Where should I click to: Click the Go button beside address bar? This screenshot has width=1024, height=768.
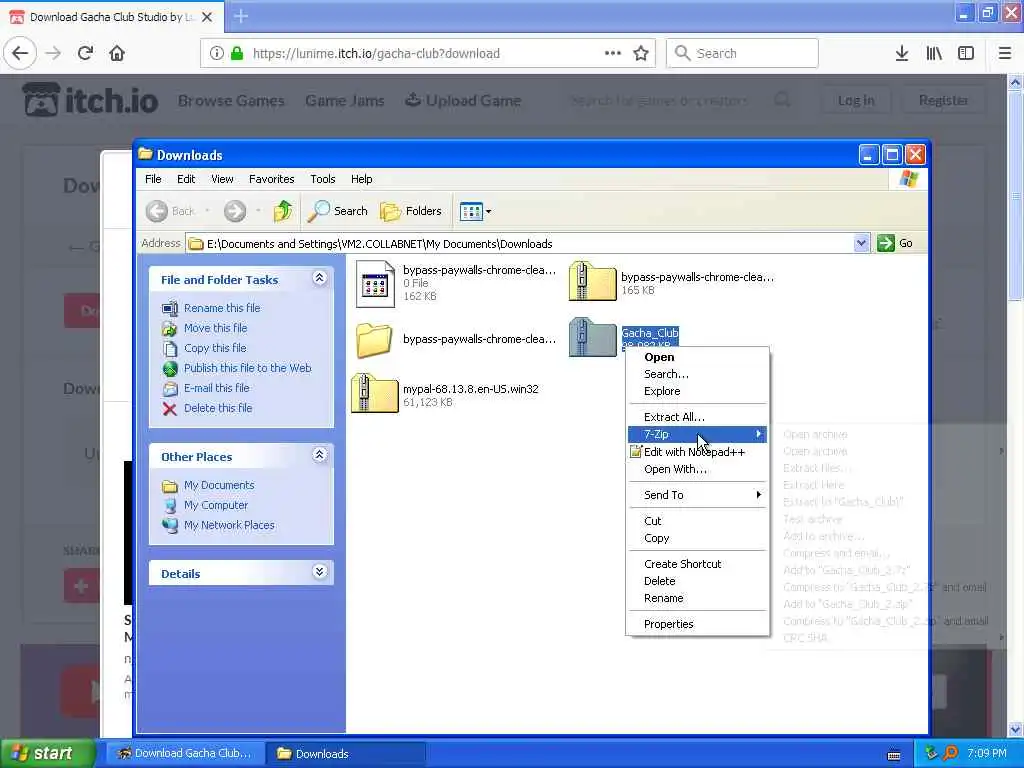pos(895,244)
